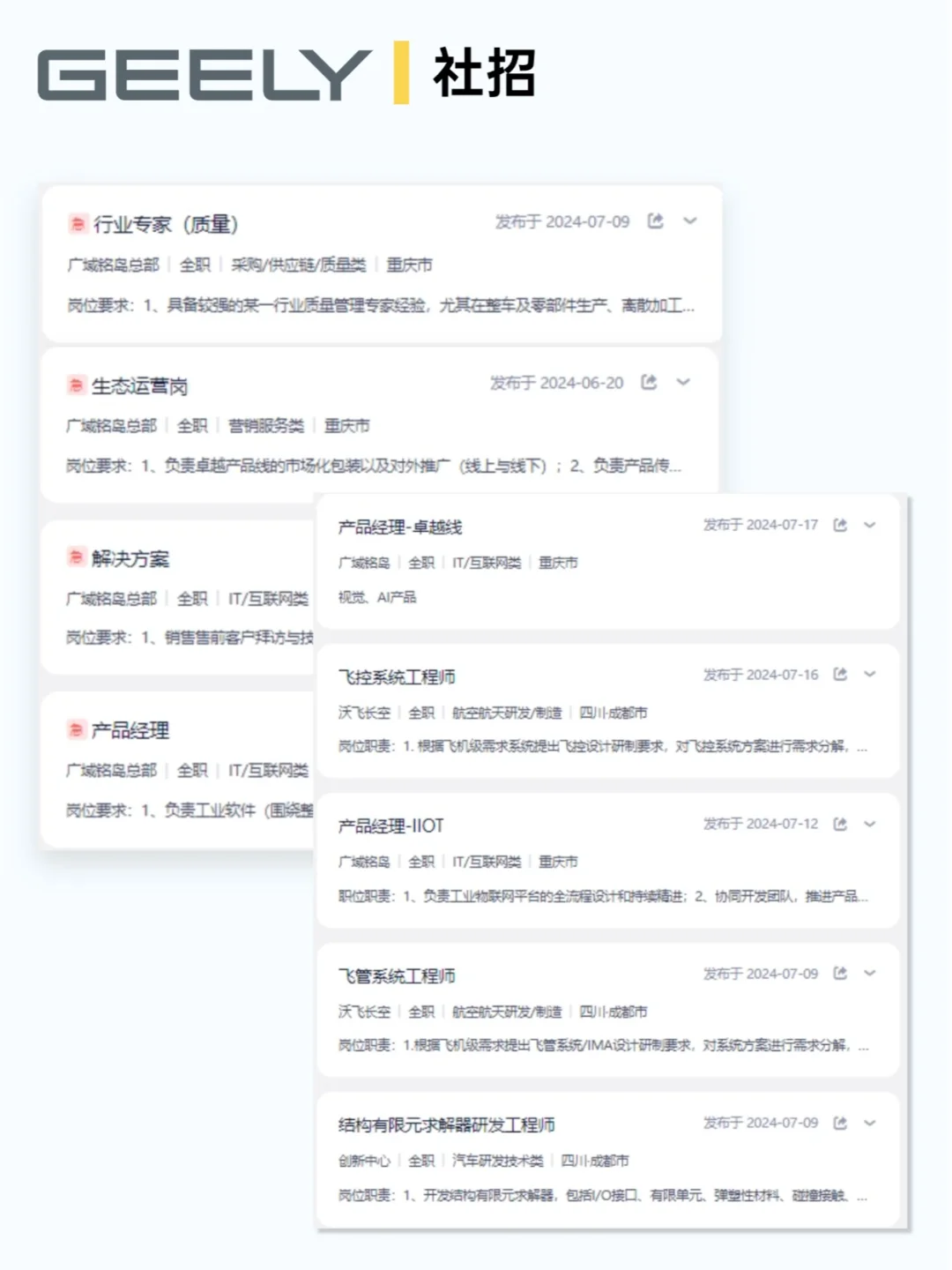Click date 发布于 2024-07-17

(761, 525)
